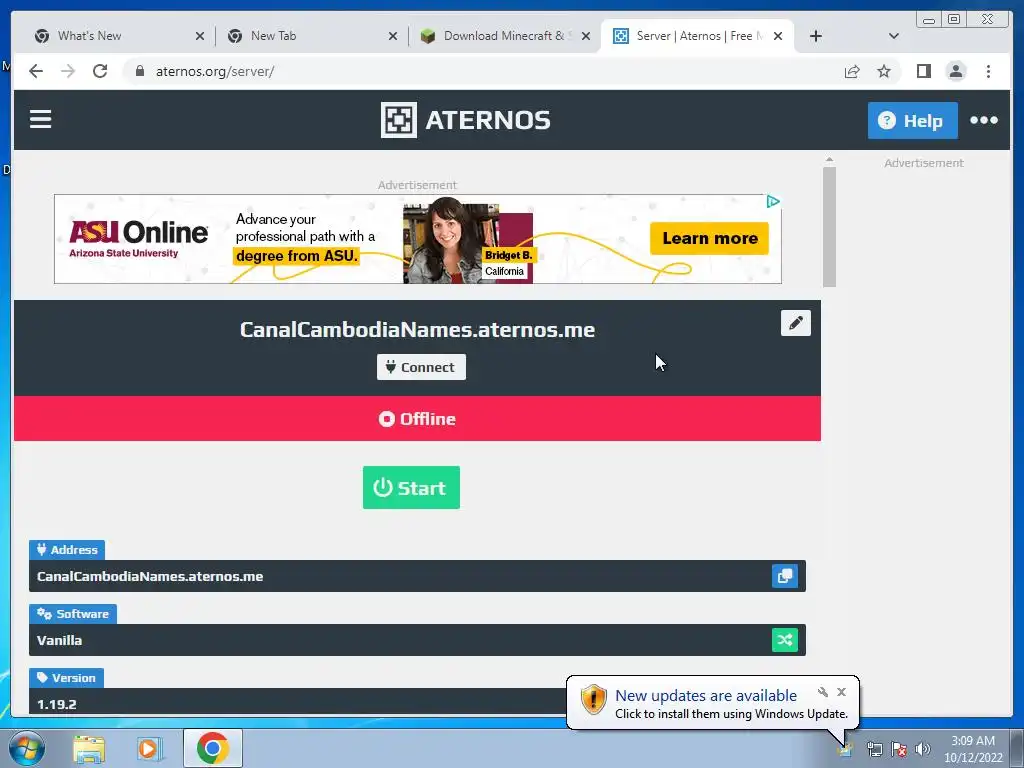
Task: Bookmark this page with star
Action: pos(884,71)
